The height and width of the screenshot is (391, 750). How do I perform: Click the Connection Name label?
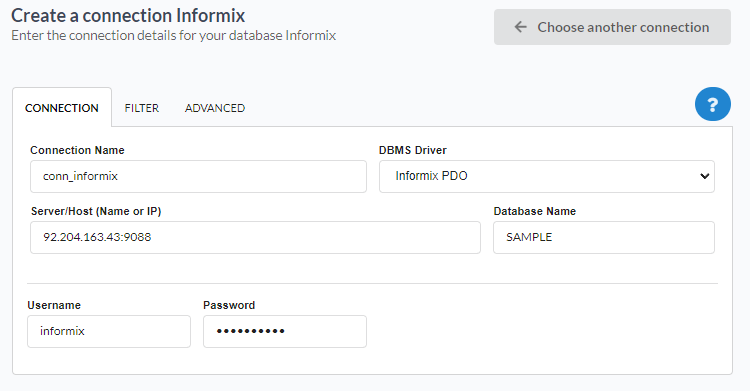(x=77, y=150)
